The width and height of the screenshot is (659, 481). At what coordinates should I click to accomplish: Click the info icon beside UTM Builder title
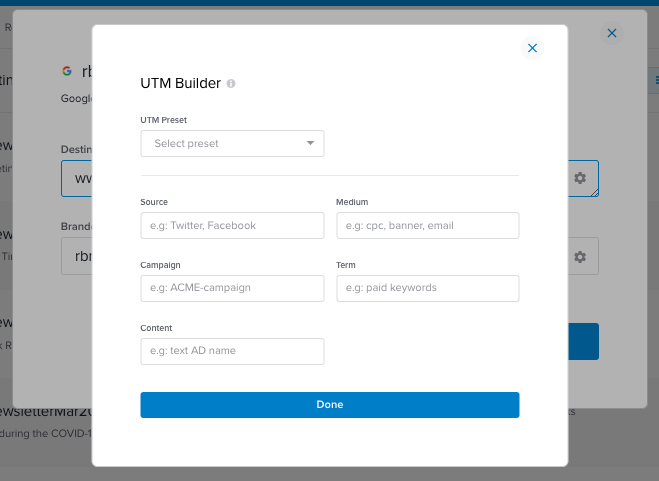pyautogui.click(x=231, y=84)
